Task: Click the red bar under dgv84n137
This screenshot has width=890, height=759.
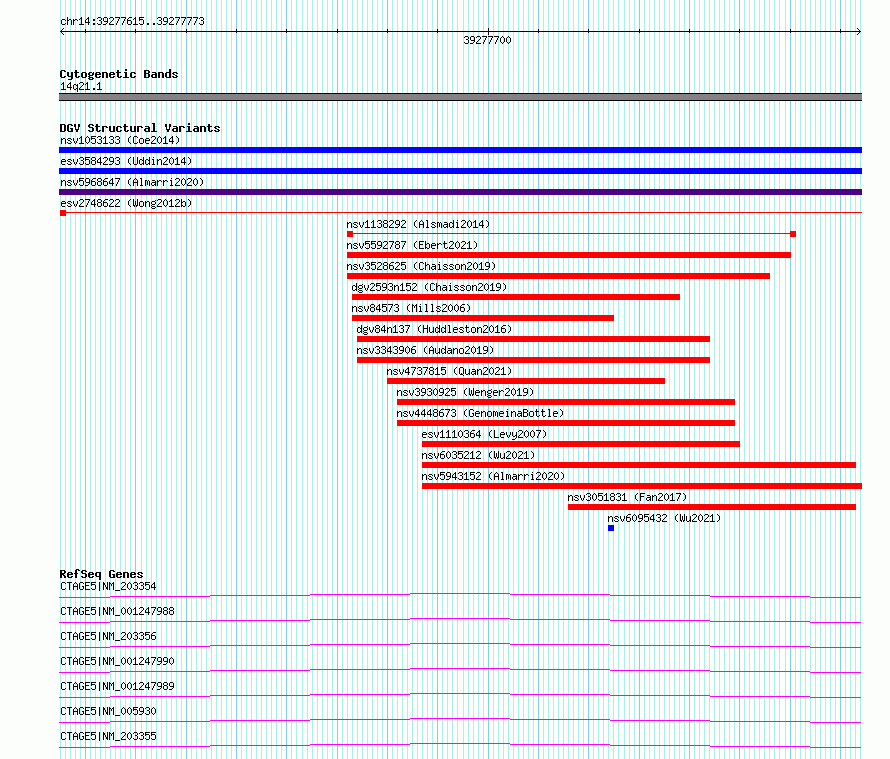Action: [534, 339]
